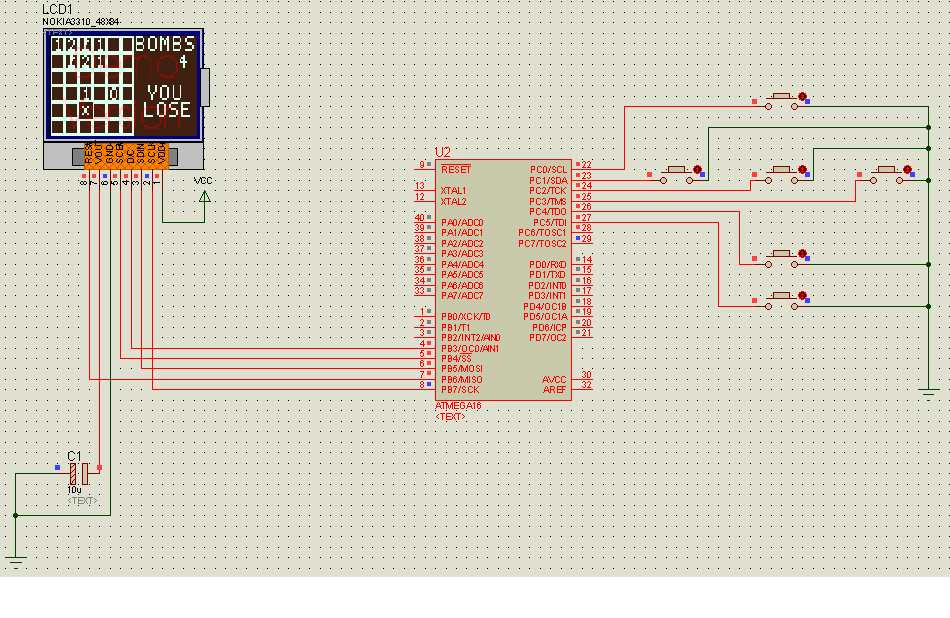
Task: Click the <TEXT> placeholder under capacitor C1
Action: (x=82, y=500)
